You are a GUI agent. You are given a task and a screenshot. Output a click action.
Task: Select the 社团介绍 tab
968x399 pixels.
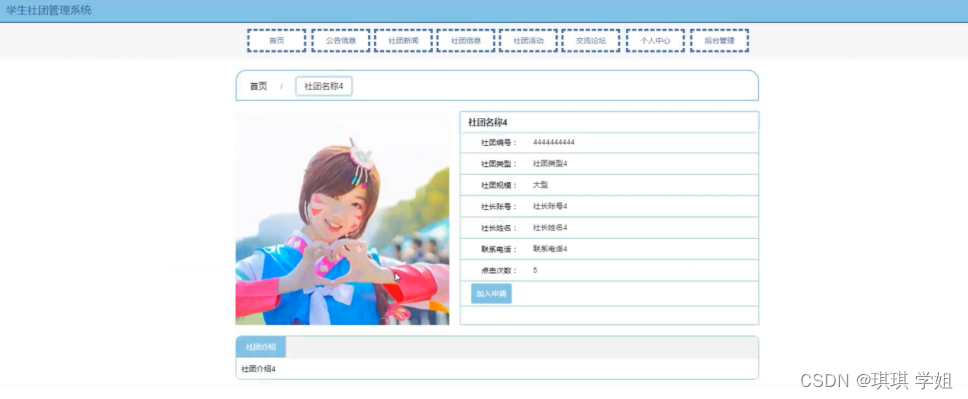coord(261,347)
